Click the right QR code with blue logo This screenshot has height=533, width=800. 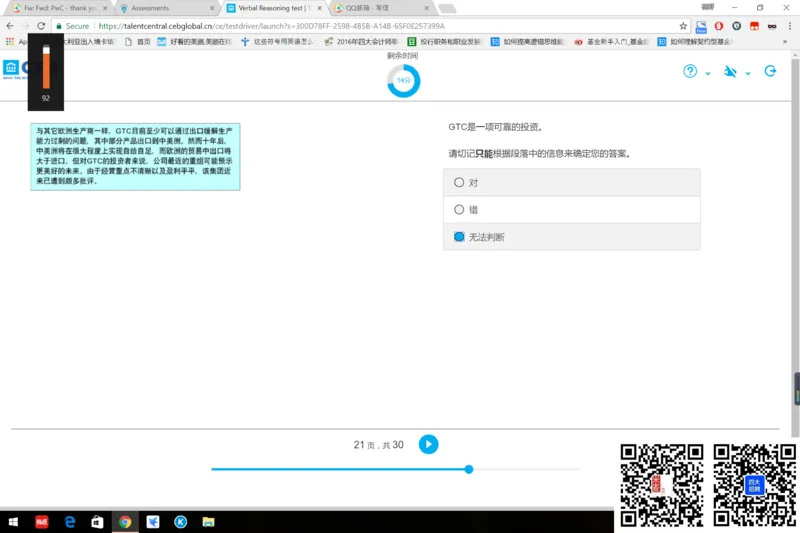pyautogui.click(x=755, y=485)
